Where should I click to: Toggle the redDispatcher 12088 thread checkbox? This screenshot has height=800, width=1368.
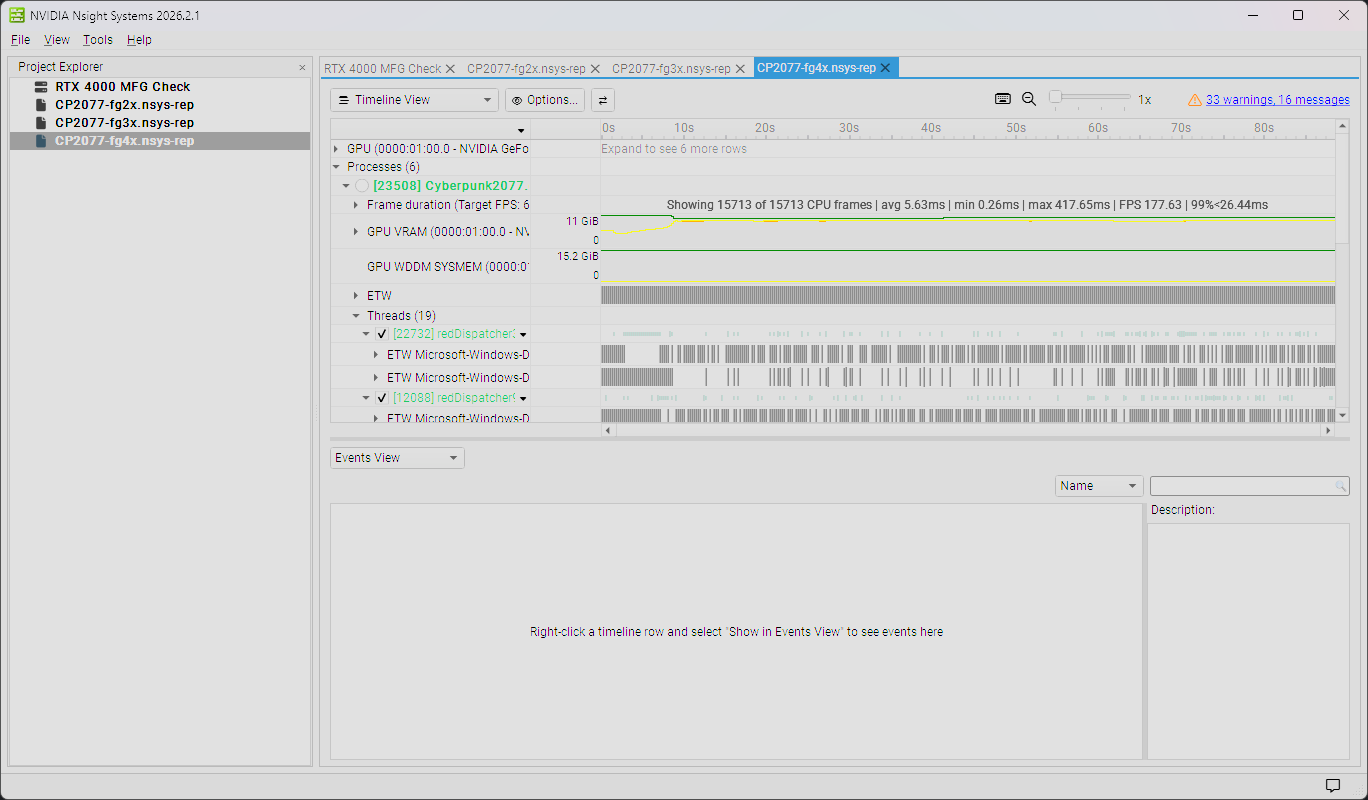point(381,398)
